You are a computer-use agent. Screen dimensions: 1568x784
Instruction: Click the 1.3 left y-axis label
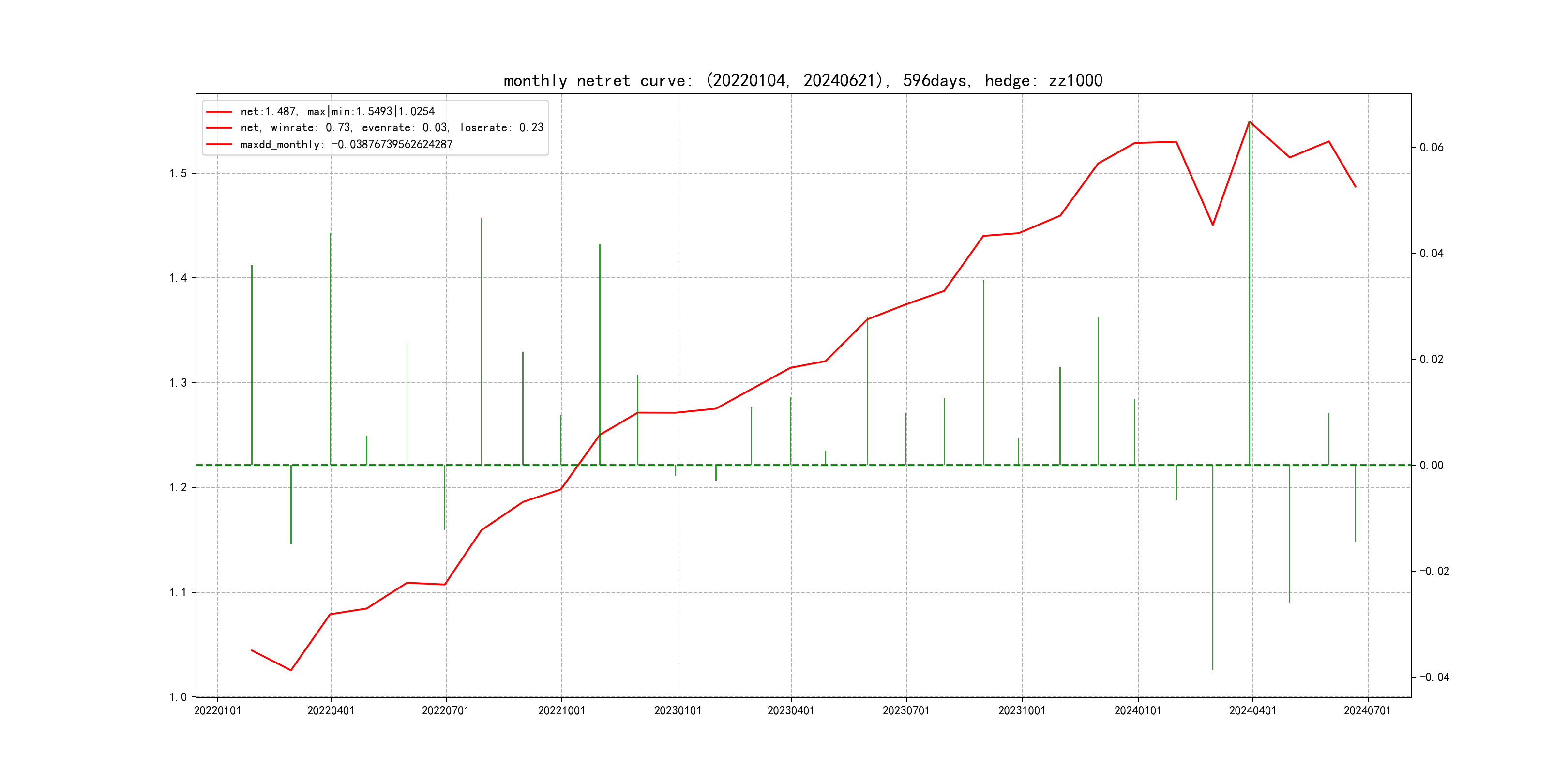point(179,383)
